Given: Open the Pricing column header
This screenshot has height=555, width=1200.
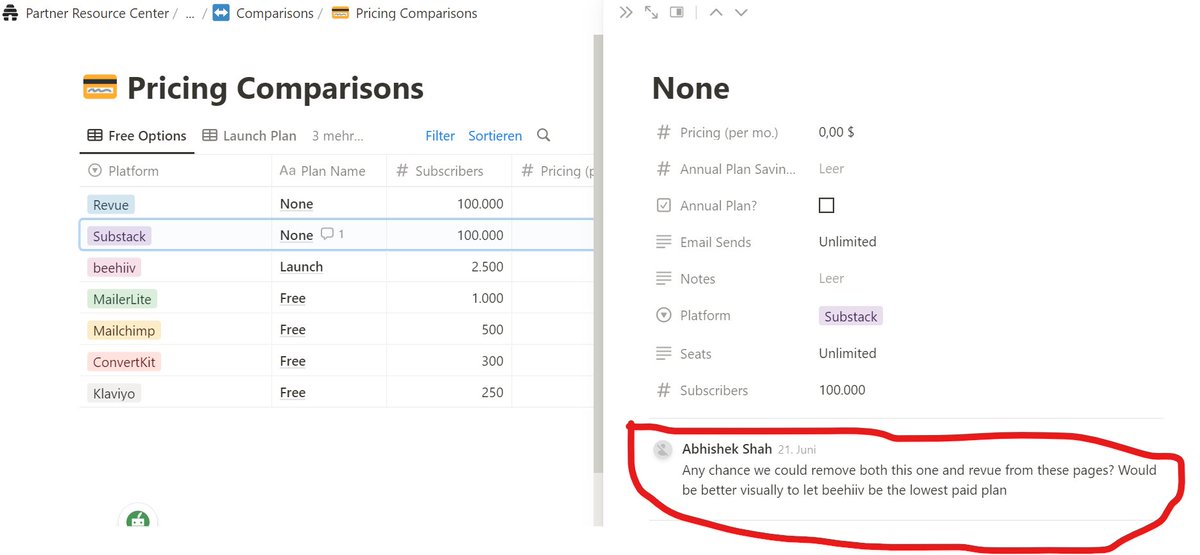Looking at the screenshot, I should coord(555,171).
